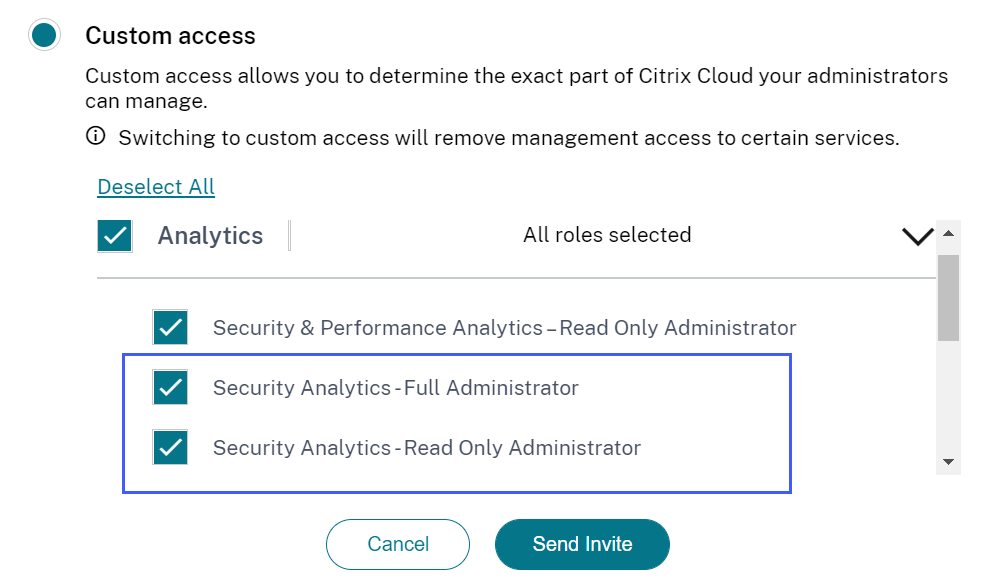The image size is (992, 580).
Task: Uncheck Security & Performance Analytics Read Only checkbox
Action: [x=171, y=327]
